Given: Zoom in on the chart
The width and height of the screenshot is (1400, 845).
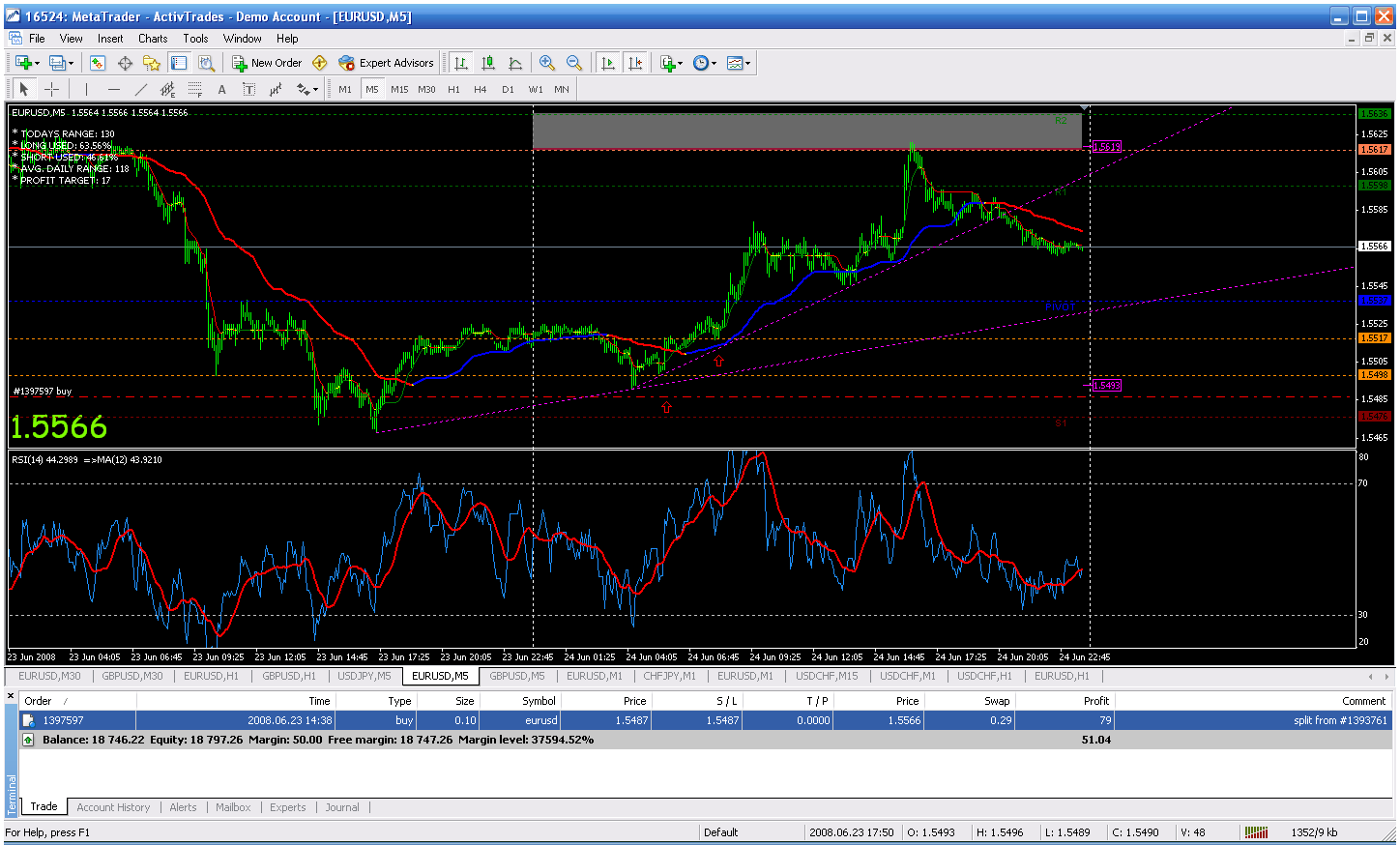Looking at the screenshot, I should click(x=547, y=63).
